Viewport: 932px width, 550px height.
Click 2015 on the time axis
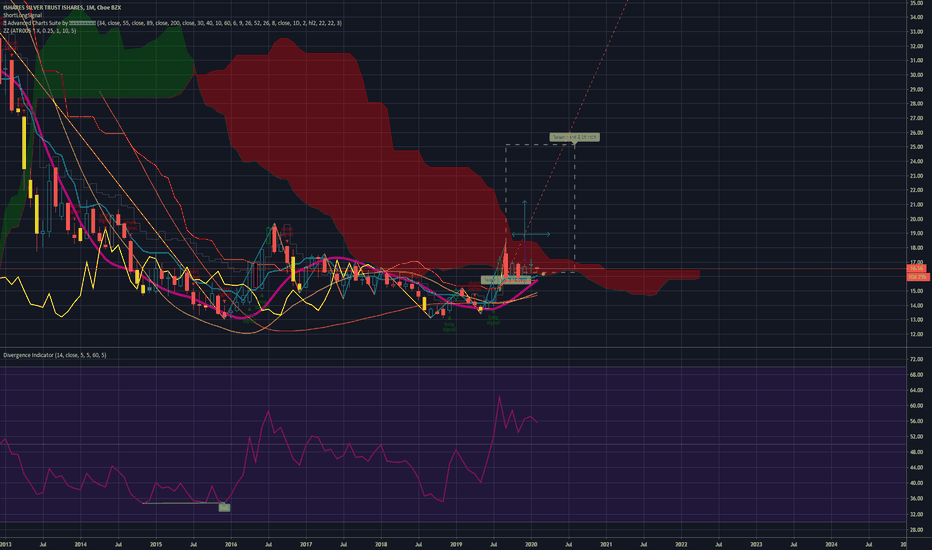[x=156, y=544]
